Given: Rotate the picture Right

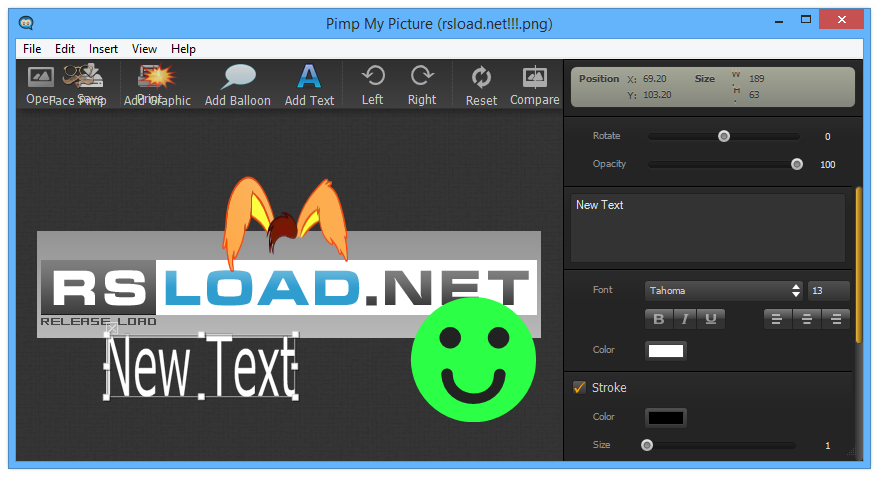Looking at the screenshot, I should point(422,86).
